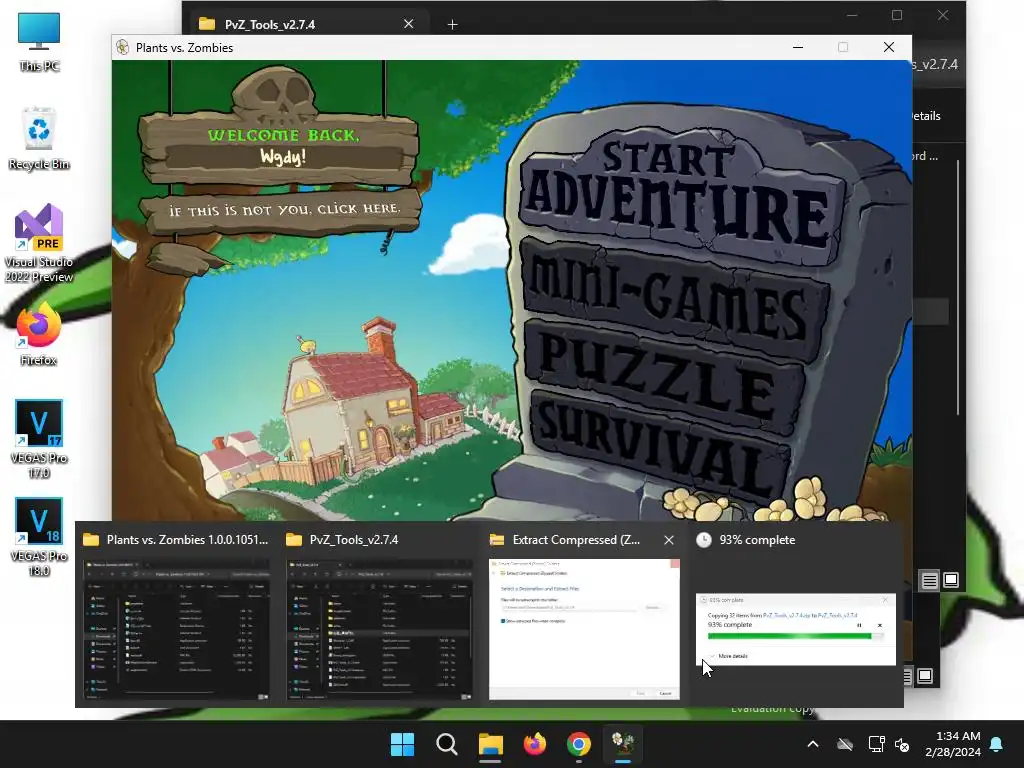The height and width of the screenshot is (768, 1024).
Task: Open taskbar Search
Action: click(447, 744)
